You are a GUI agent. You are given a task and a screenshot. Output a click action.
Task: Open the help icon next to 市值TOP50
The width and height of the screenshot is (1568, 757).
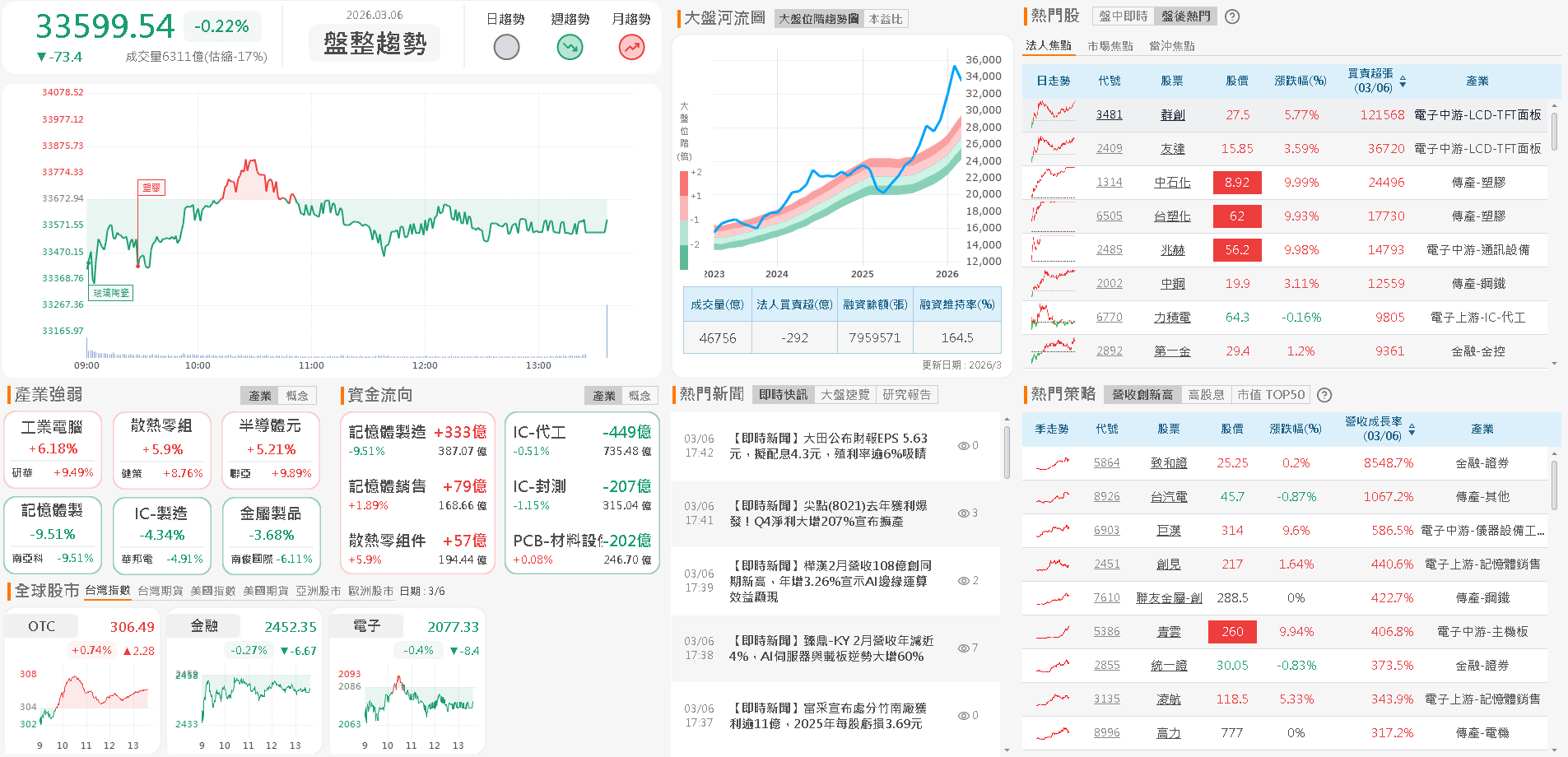[x=1324, y=395]
